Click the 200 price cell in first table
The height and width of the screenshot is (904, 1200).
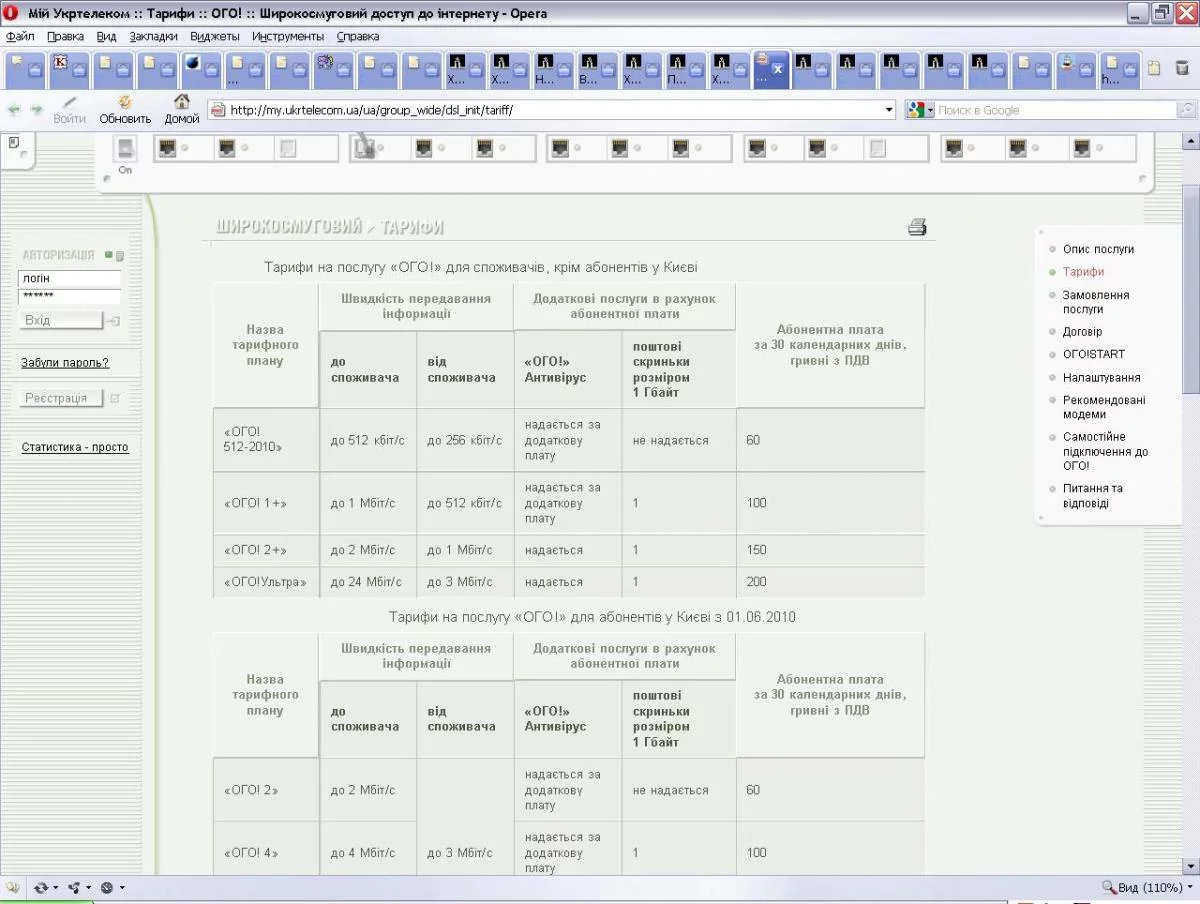pyautogui.click(x=830, y=582)
